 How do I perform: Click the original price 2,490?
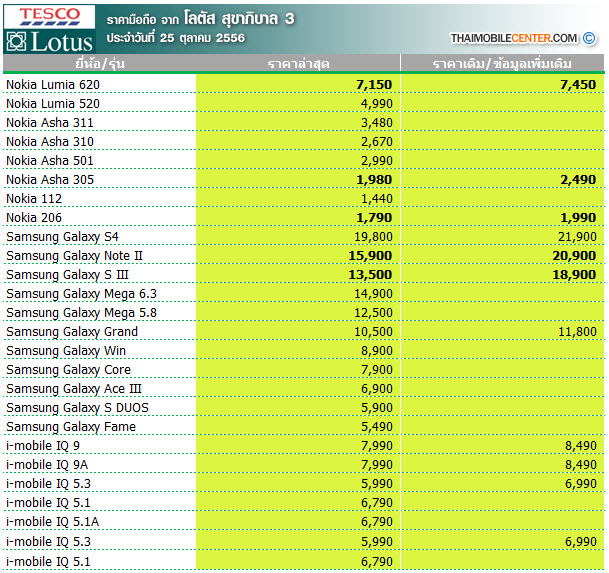point(578,180)
